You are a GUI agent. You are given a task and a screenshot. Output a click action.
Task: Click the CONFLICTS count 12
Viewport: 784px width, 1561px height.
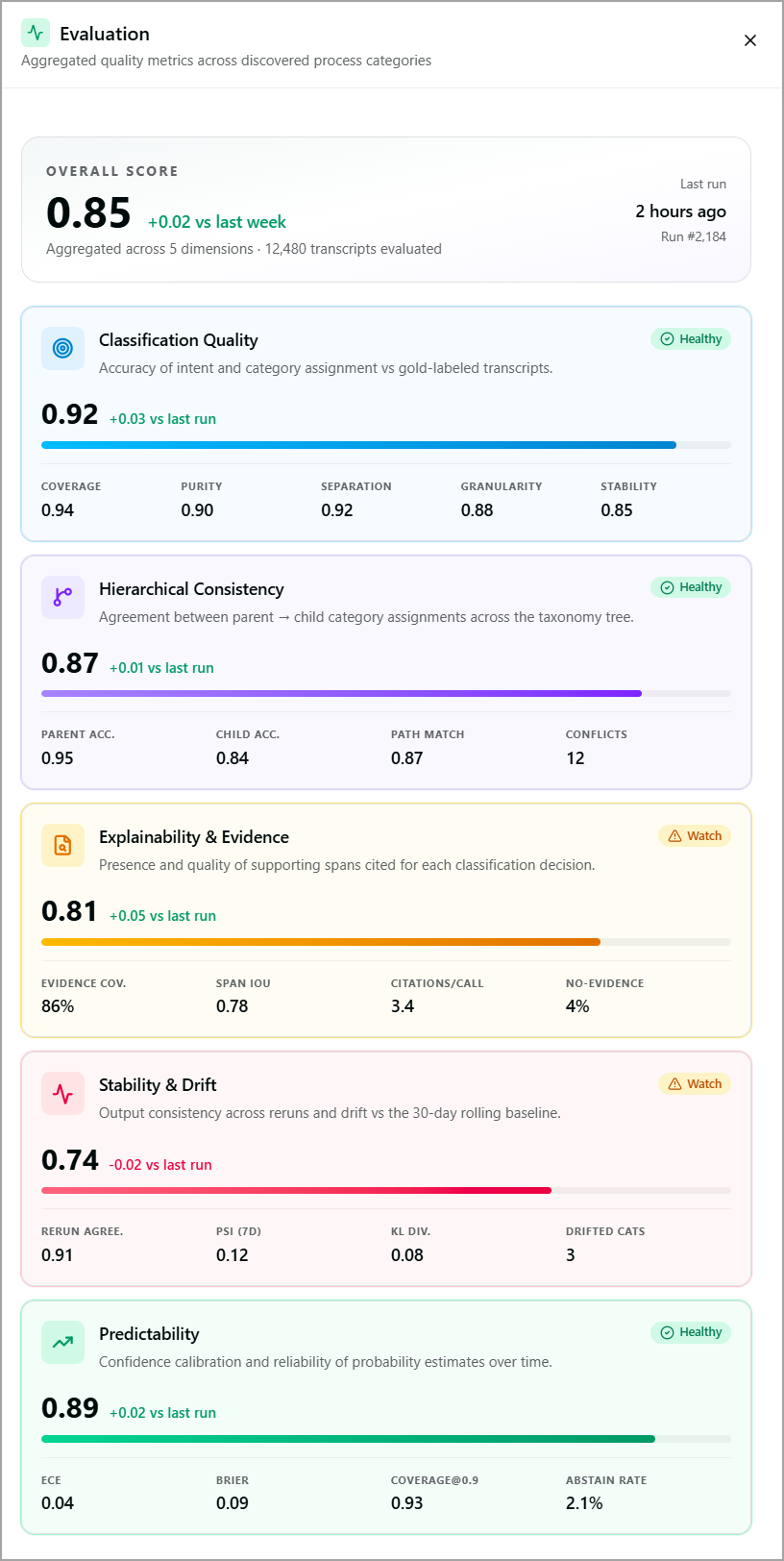[576, 758]
